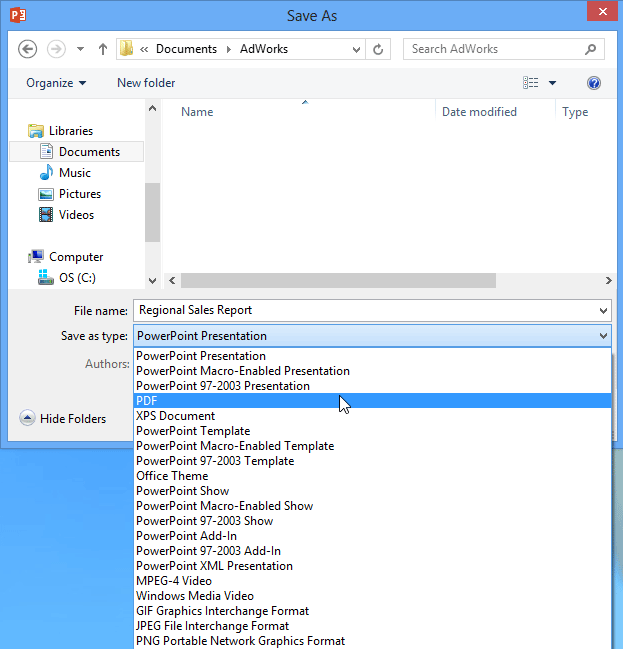Close the Save As dialog
This screenshot has width=623, height=649.
(x=603, y=11)
